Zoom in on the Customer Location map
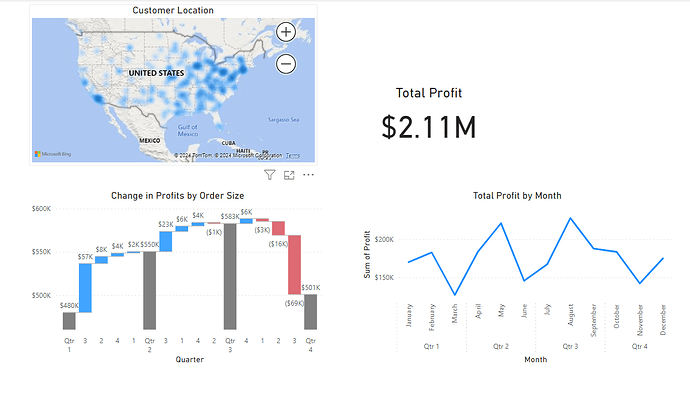The image size is (690, 393). tap(286, 32)
